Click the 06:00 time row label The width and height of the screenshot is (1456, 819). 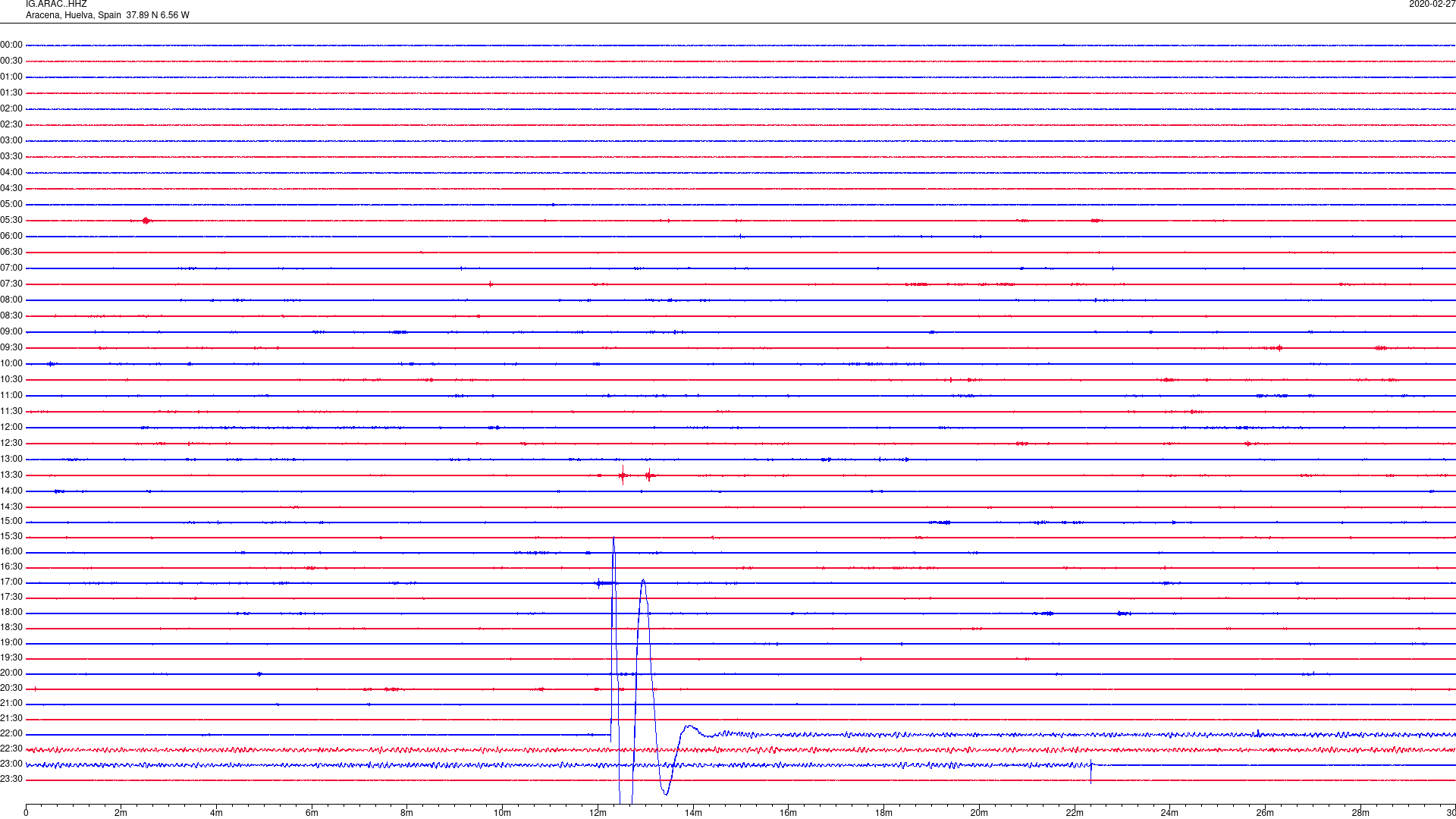tap(11, 236)
